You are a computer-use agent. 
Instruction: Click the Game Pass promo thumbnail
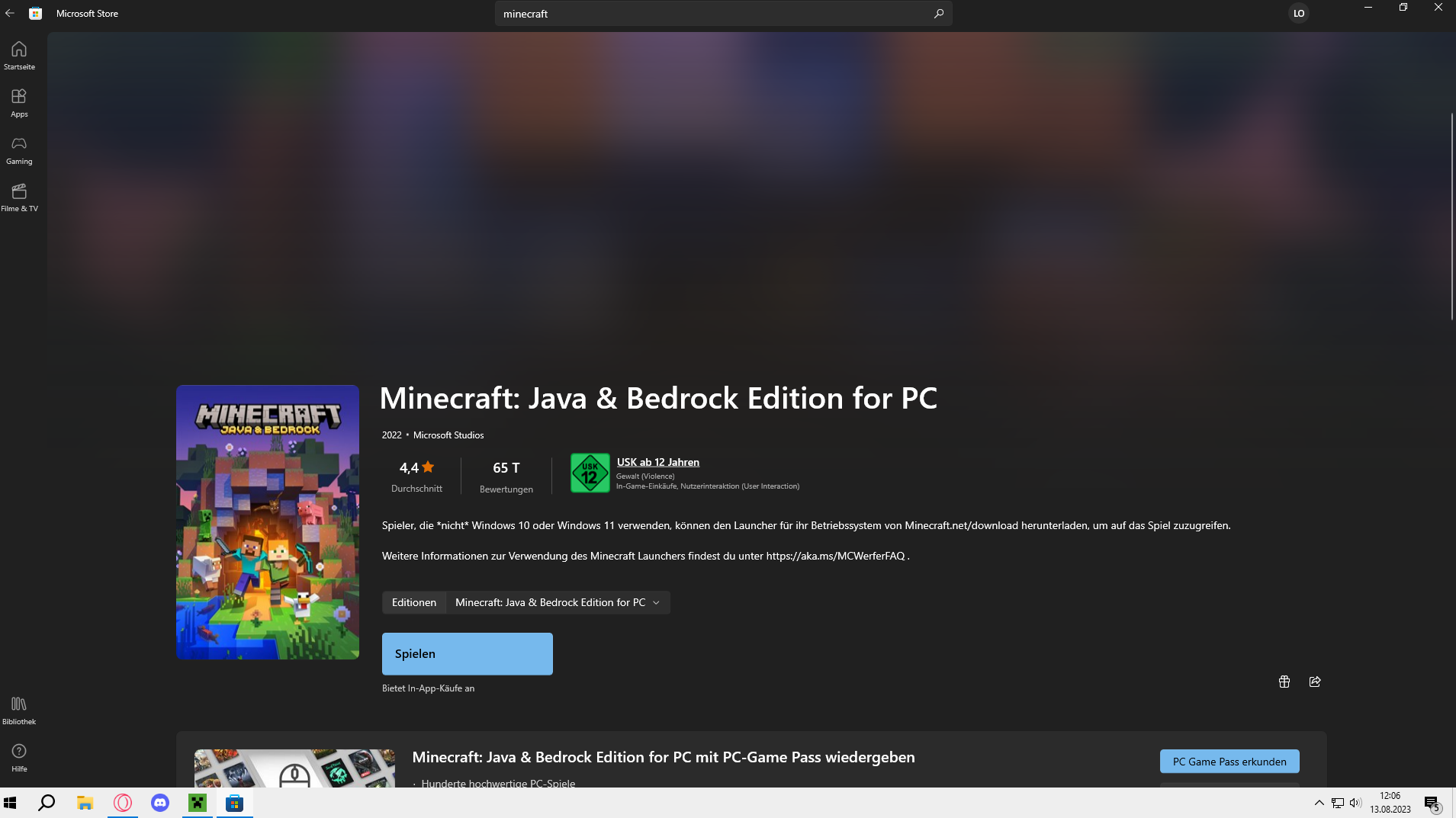[295, 768]
